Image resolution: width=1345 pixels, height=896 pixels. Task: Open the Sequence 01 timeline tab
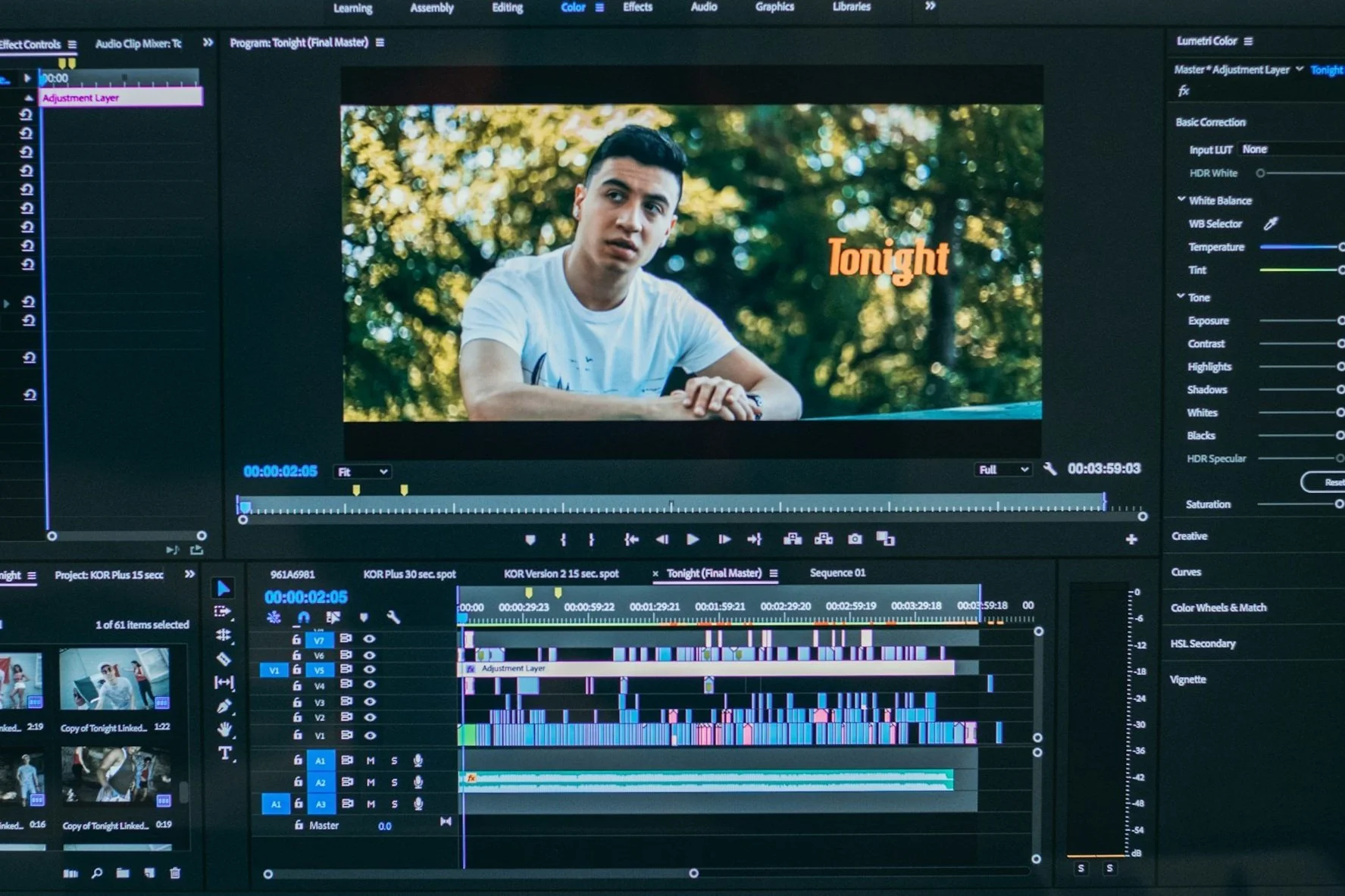[x=837, y=573]
